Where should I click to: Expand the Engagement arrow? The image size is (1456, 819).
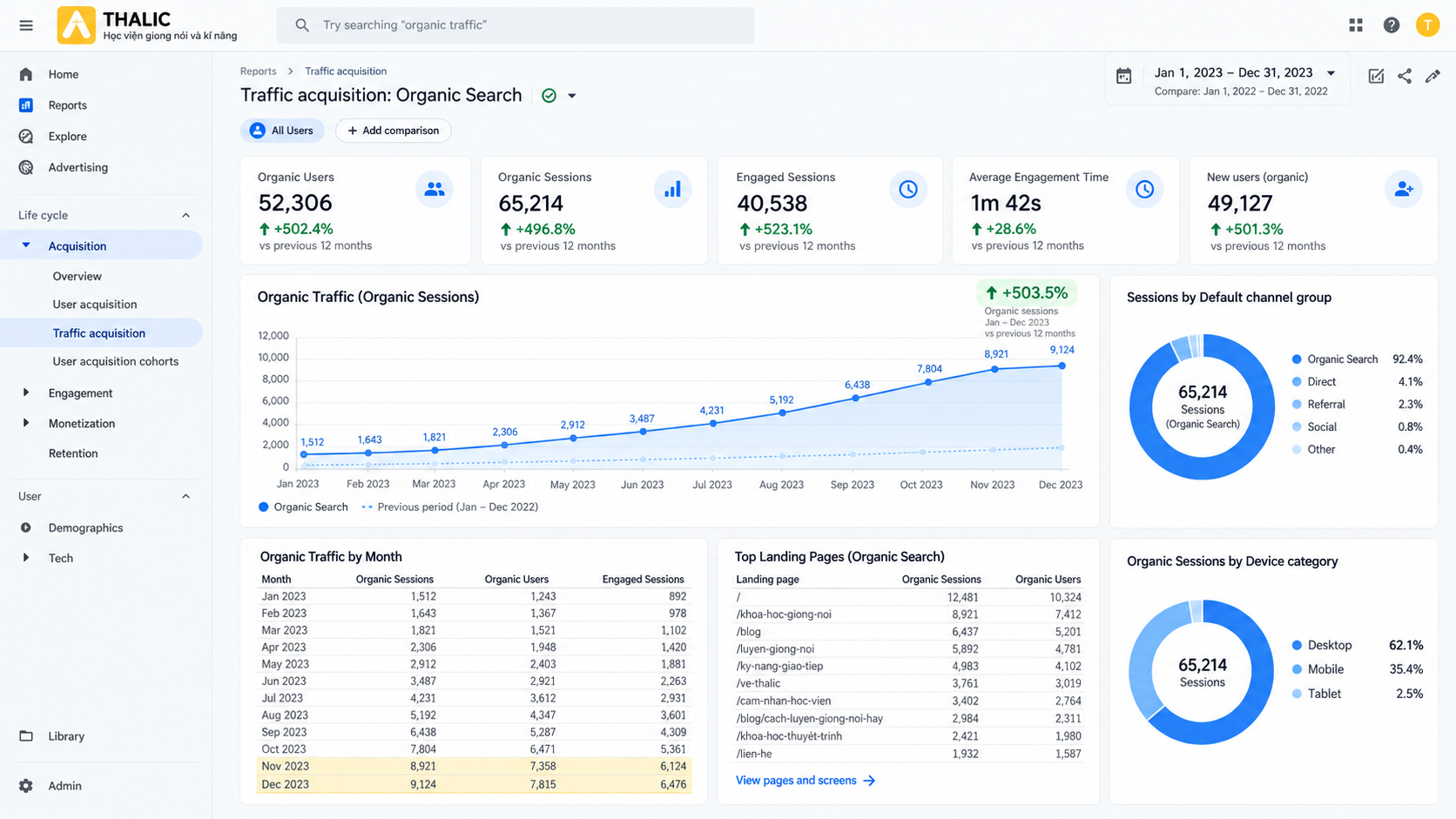click(26, 393)
